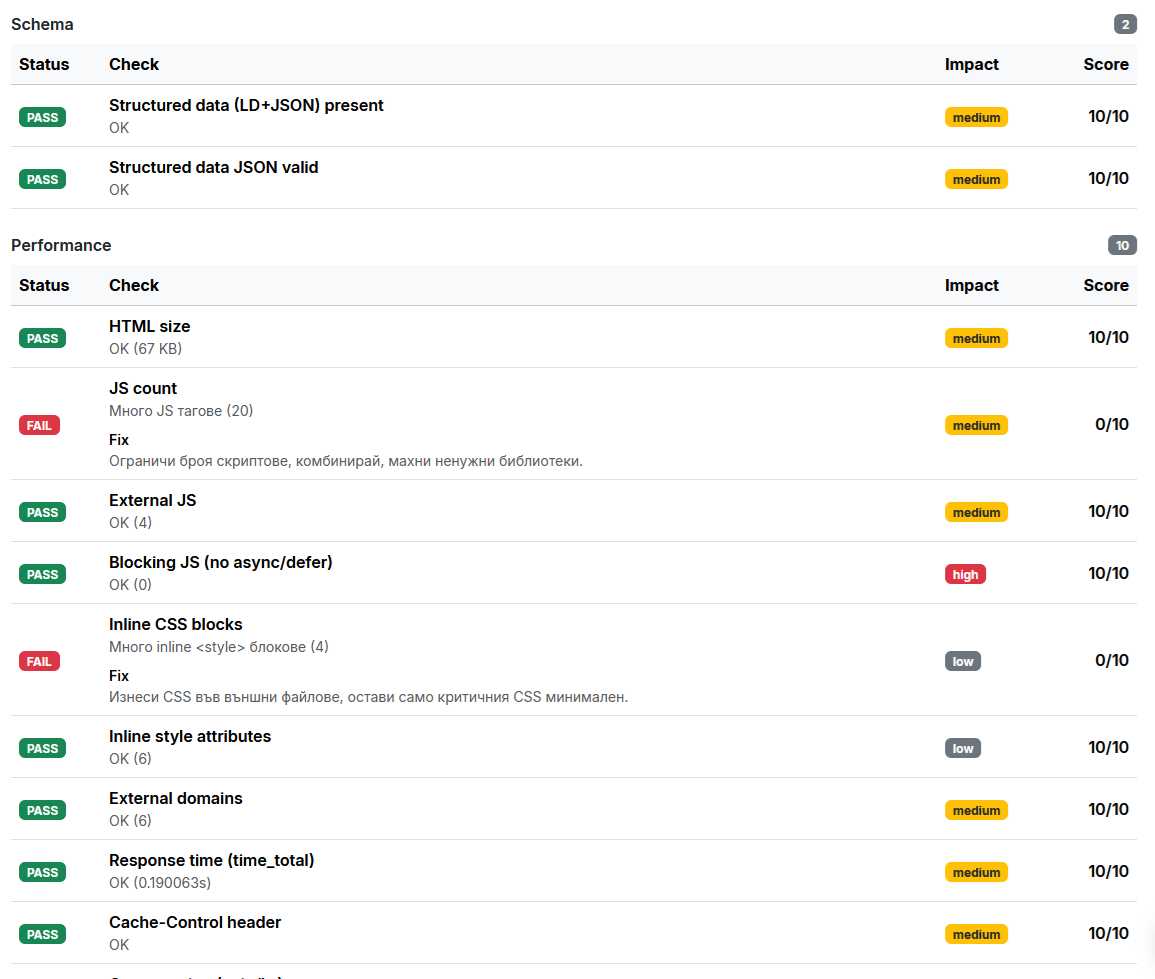Screen dimensions: 1155x979
Task: Click the red high impact badge
Action: coord(965,574)
